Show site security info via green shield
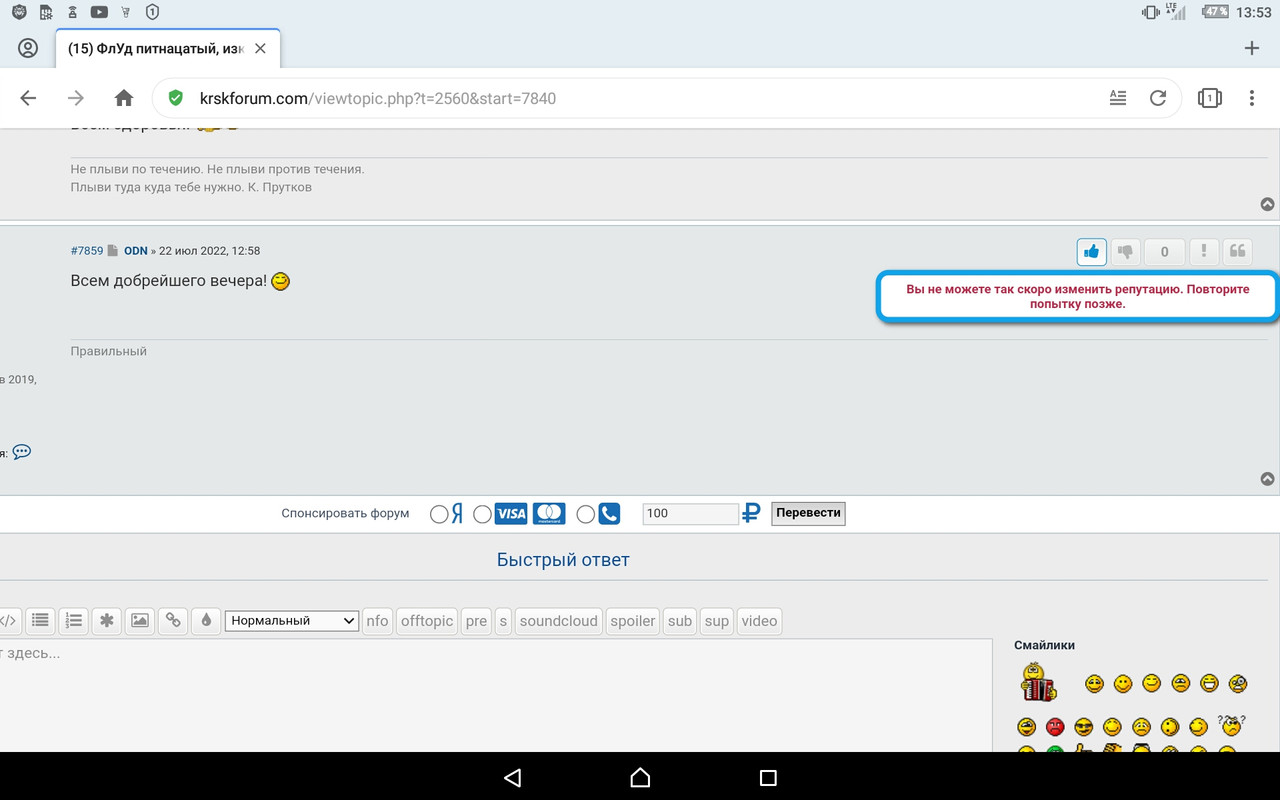 (x=176, y=98)
